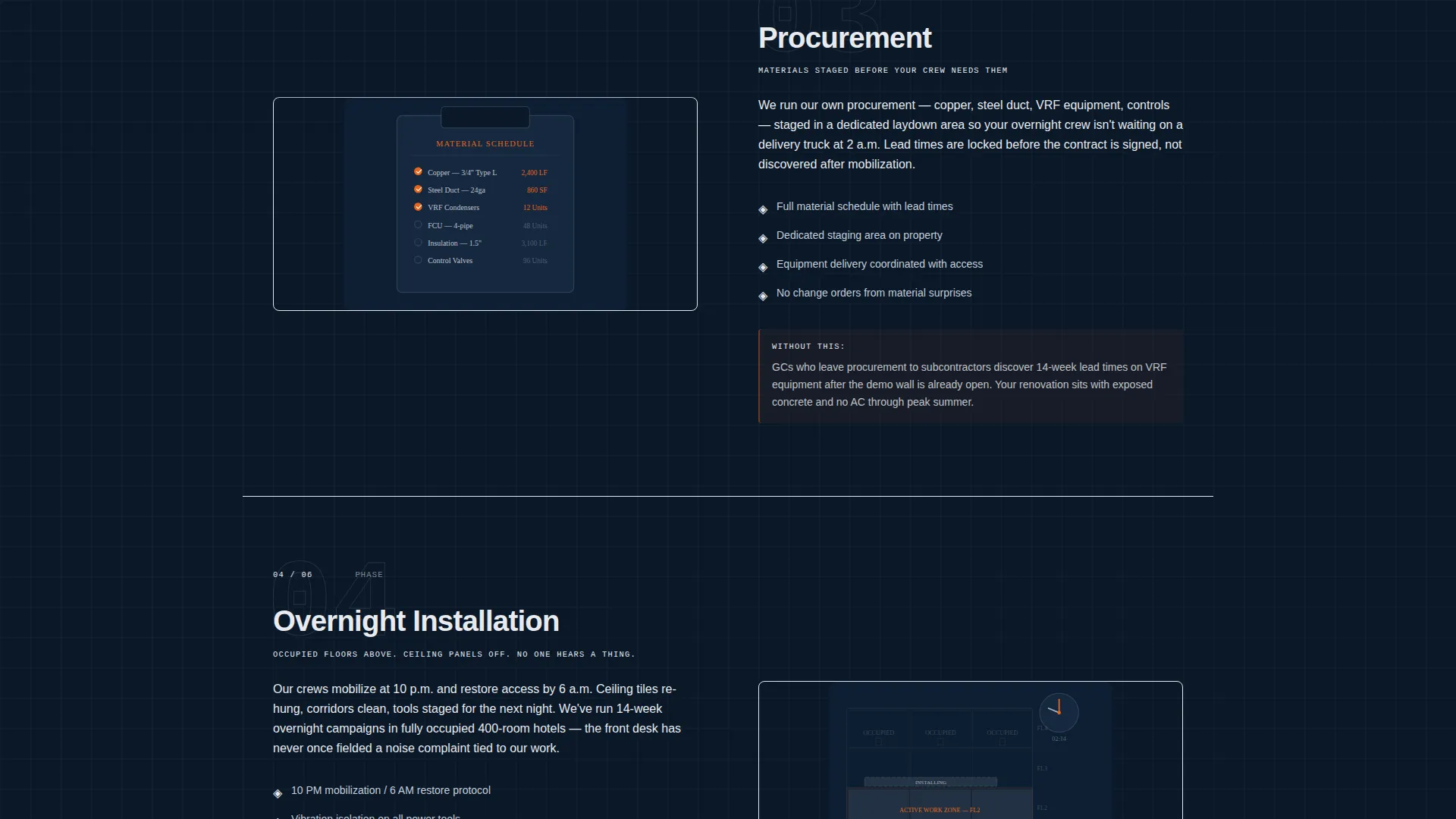1456x819 pixels.
Task: Click the INSTALLING bar in the floor diagram
Action: point(930,782)
